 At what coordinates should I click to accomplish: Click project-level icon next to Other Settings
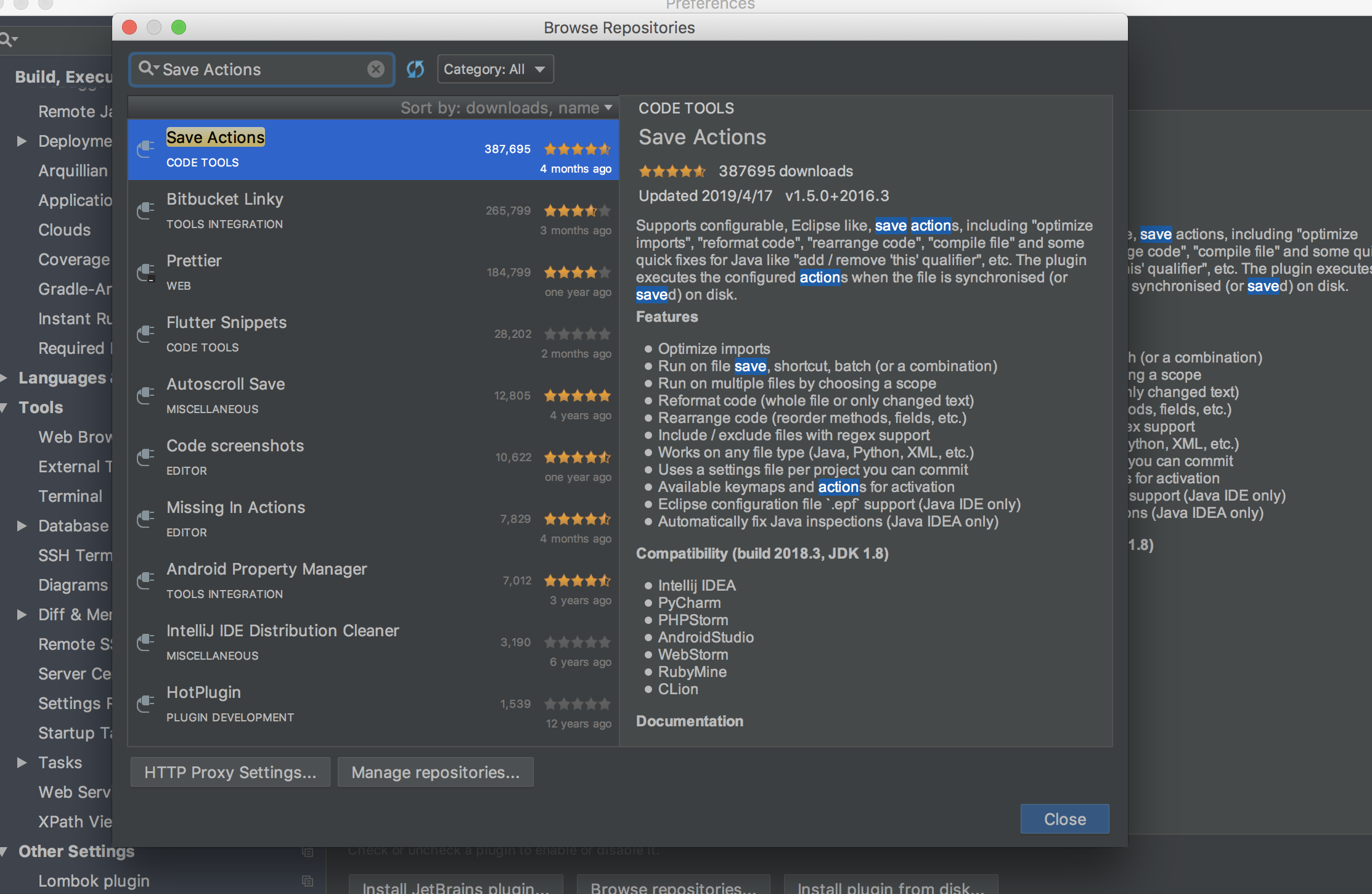coord(308,851)
